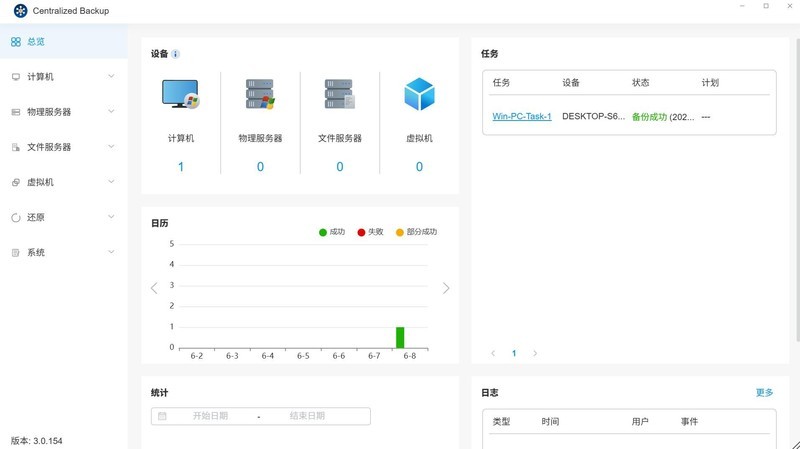Select 计算机 in the sidebar

point(40,77)
